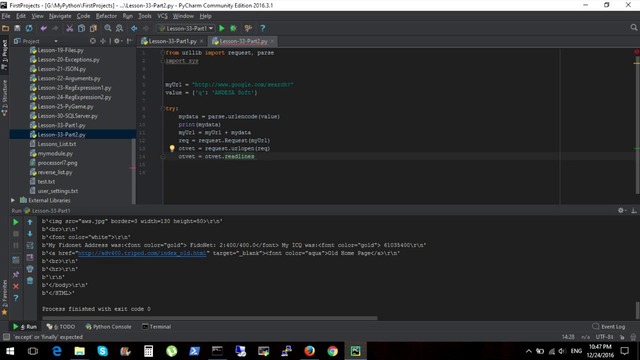Click UTF-8 encoding in status bar
640x360 pixels.
[604, 337]
